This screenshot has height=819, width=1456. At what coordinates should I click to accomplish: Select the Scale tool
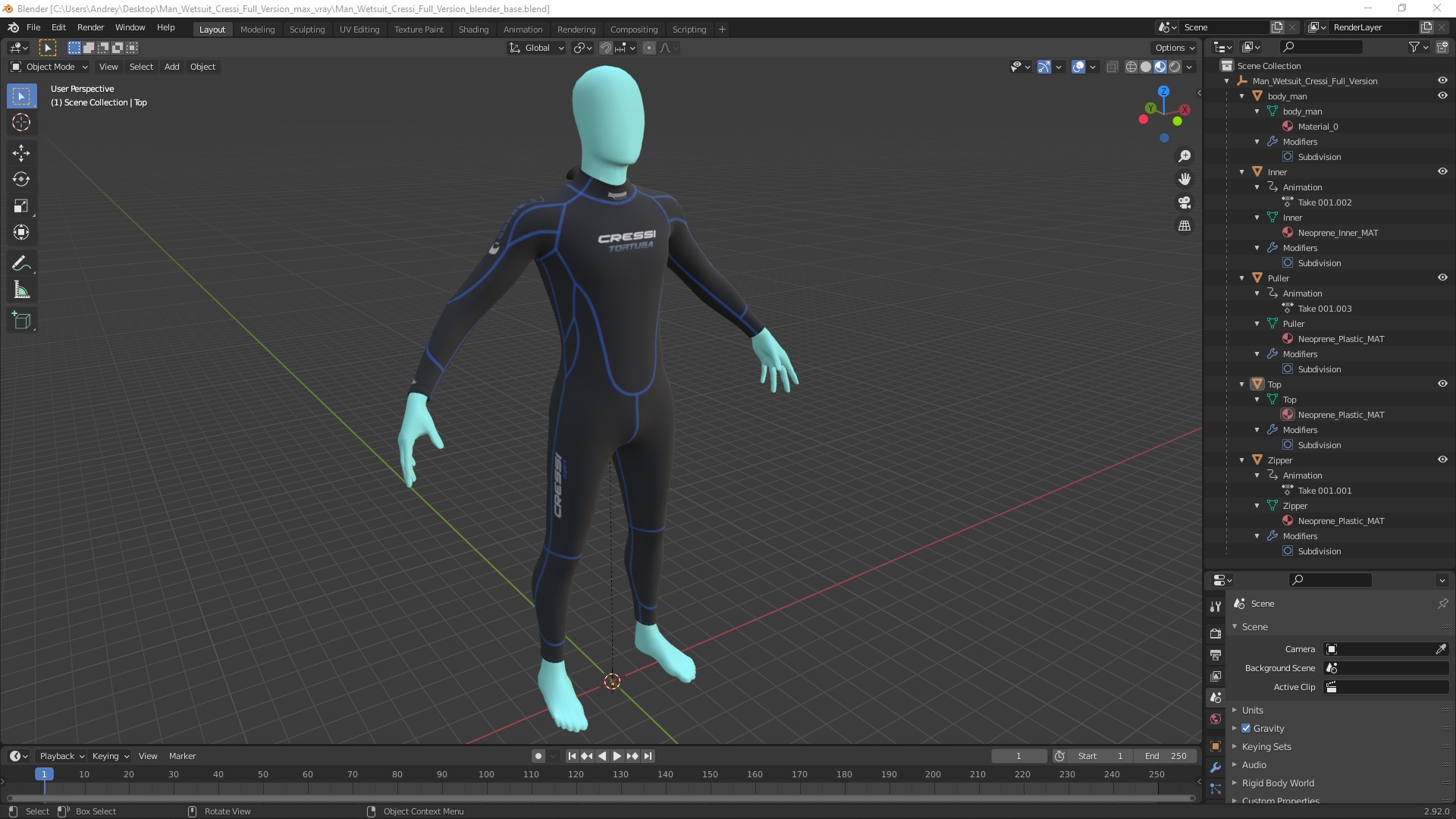[x=21, y=206]
